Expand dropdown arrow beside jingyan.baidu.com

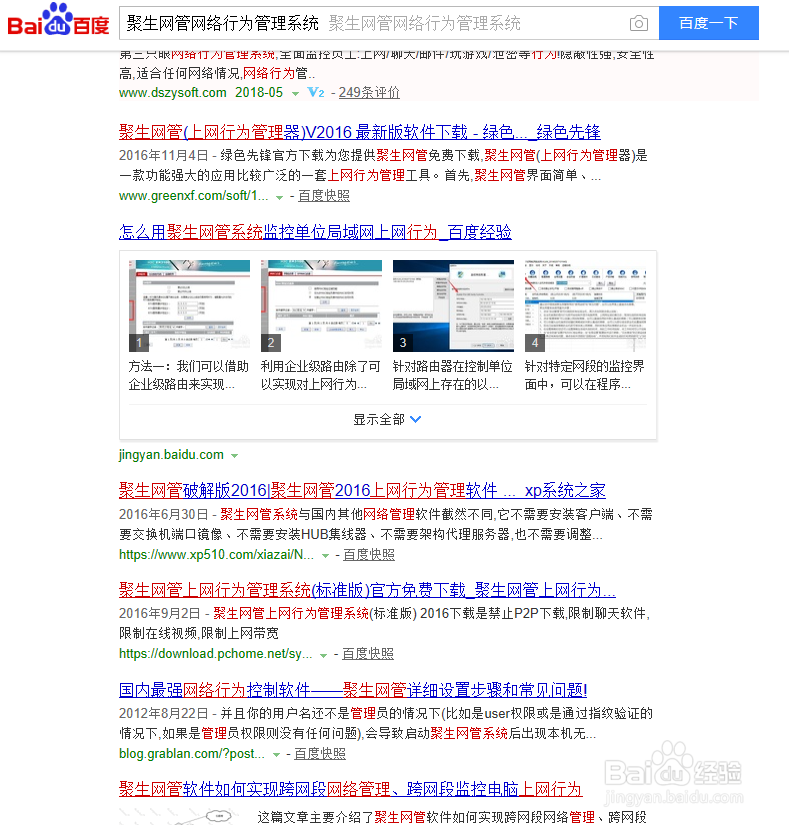pyautogui.click(x=235, y=456)
